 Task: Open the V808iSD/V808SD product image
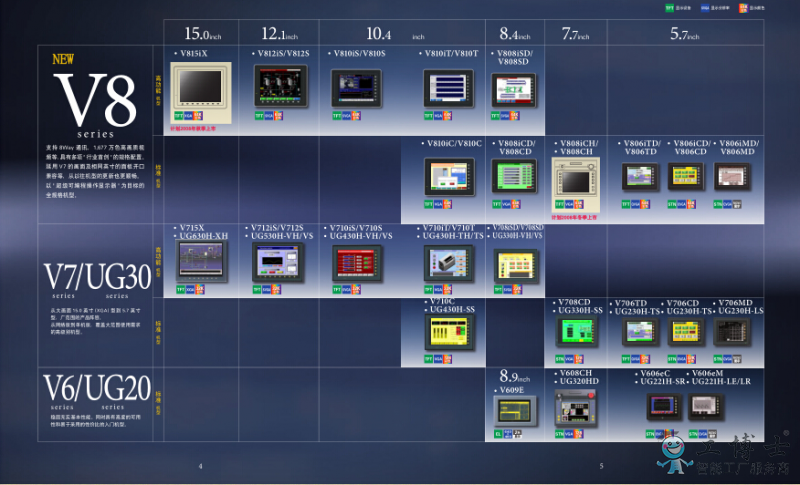pyautogui.click(x=514, y=90)
